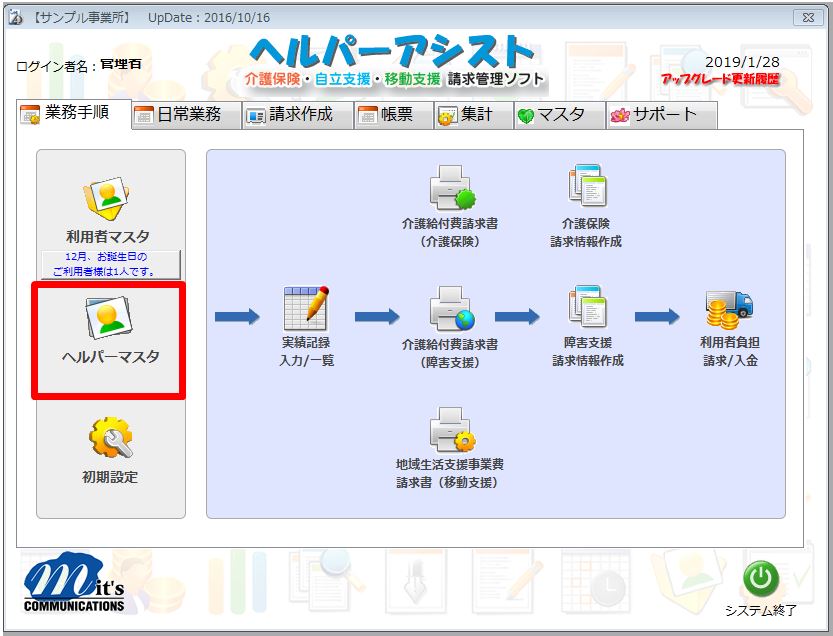Click the アップグレード更新履歴 link
This screenshot has height=636, width=833.
[x=720, y=79]
